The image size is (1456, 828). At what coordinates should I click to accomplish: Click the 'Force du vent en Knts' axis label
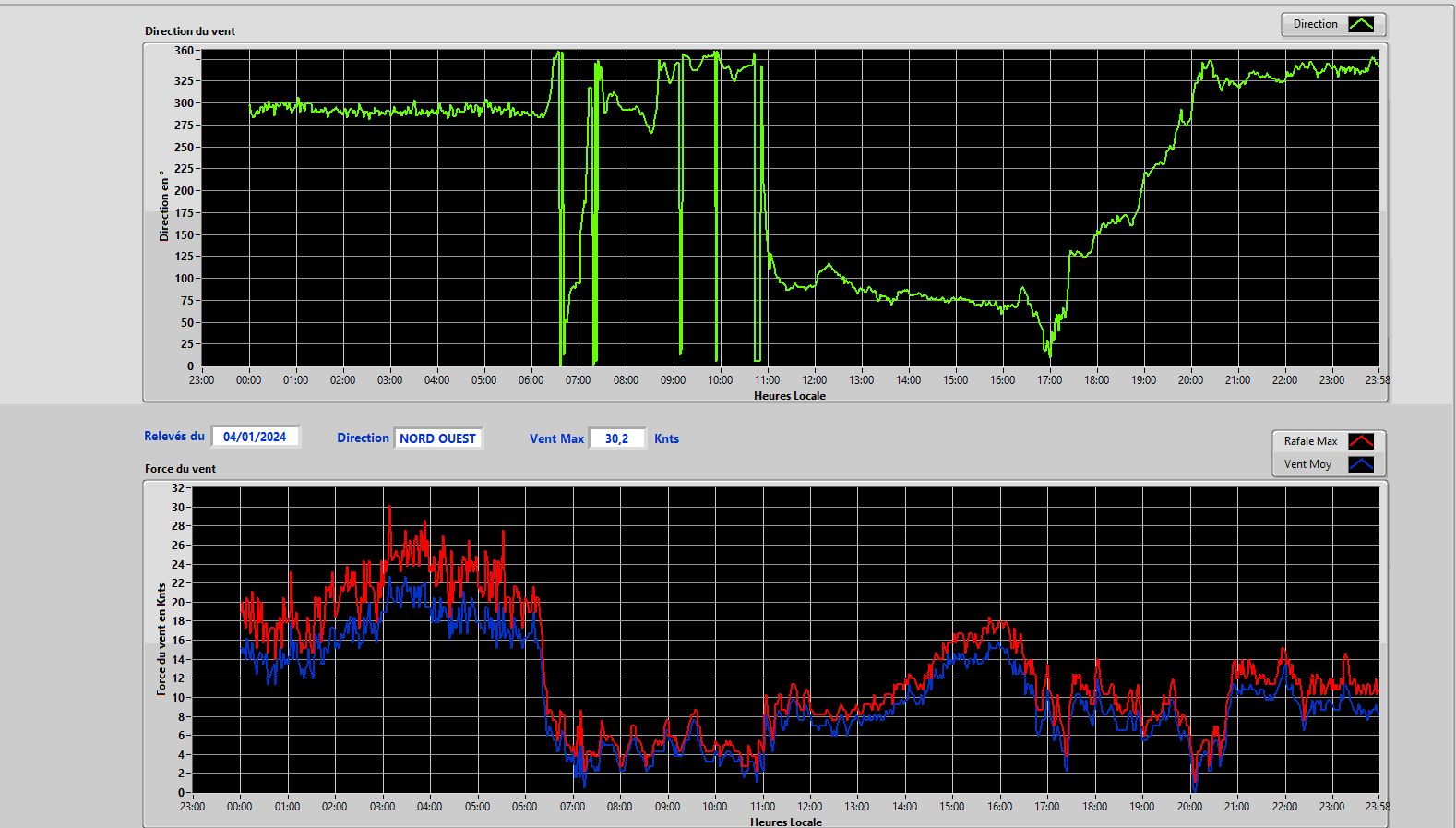pyautogui.click(x=161, y=639)
